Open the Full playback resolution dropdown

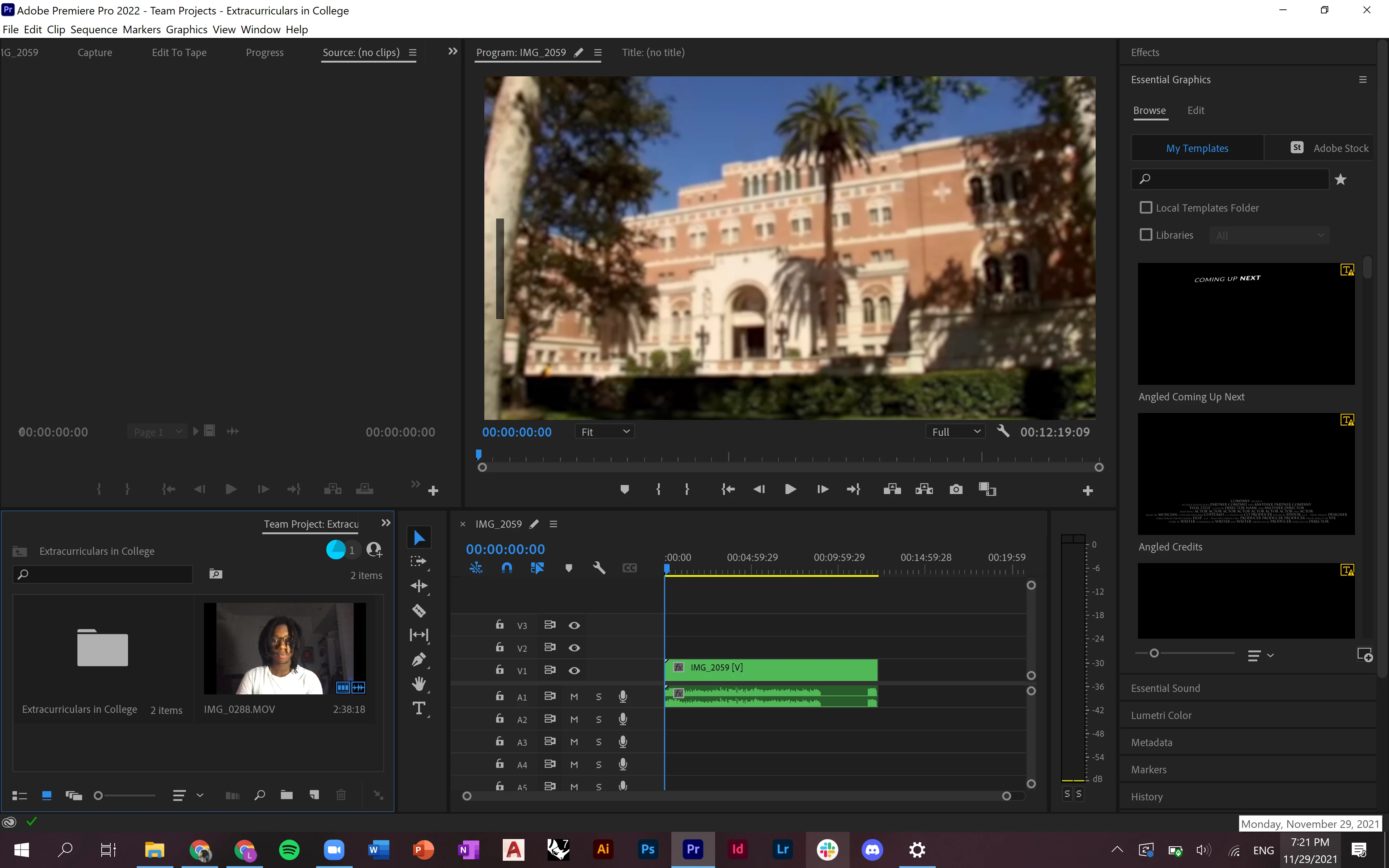tap(955, 432)
